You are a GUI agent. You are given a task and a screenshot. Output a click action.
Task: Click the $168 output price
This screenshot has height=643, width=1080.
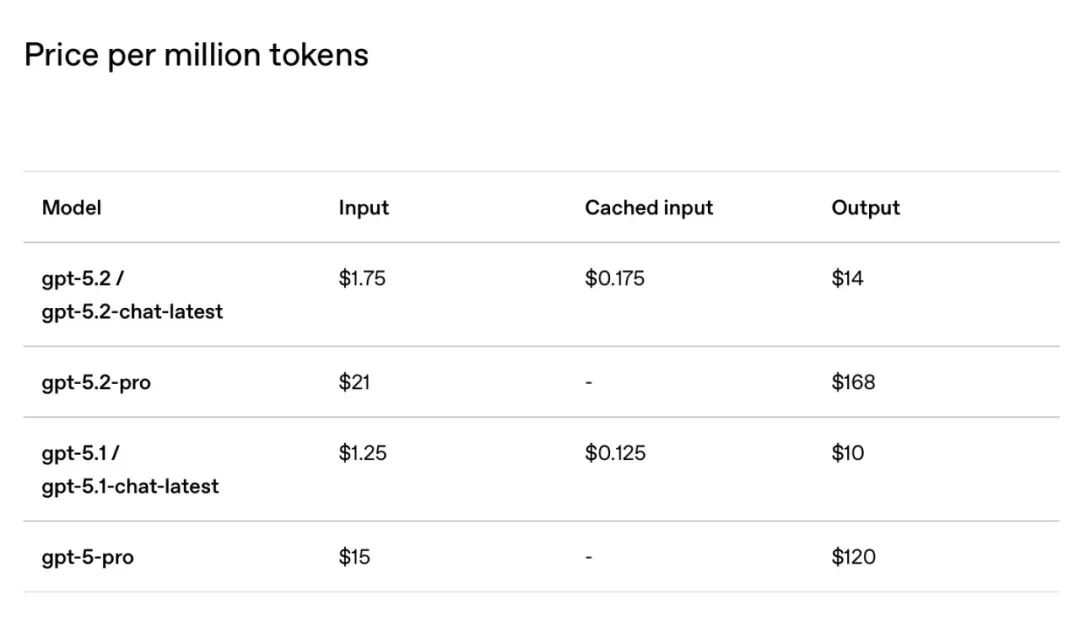[853, 382]
